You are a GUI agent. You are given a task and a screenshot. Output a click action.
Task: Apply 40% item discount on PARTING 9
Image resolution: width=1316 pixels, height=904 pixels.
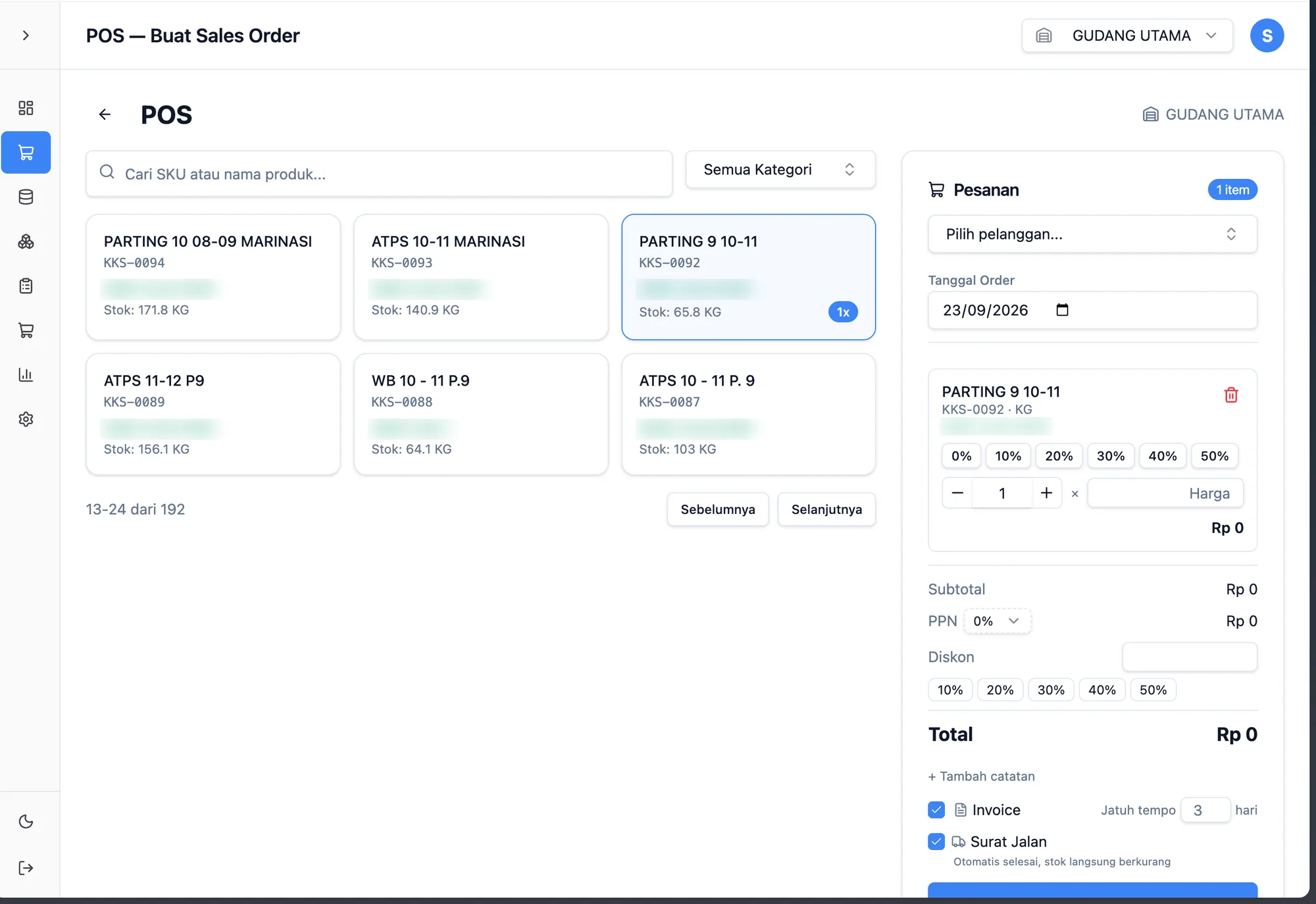(x=1163, y=456)
